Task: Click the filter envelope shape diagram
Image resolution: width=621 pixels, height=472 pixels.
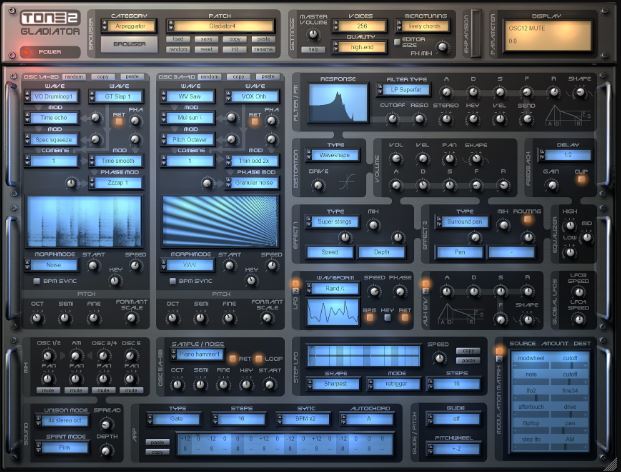Action: 568,116
